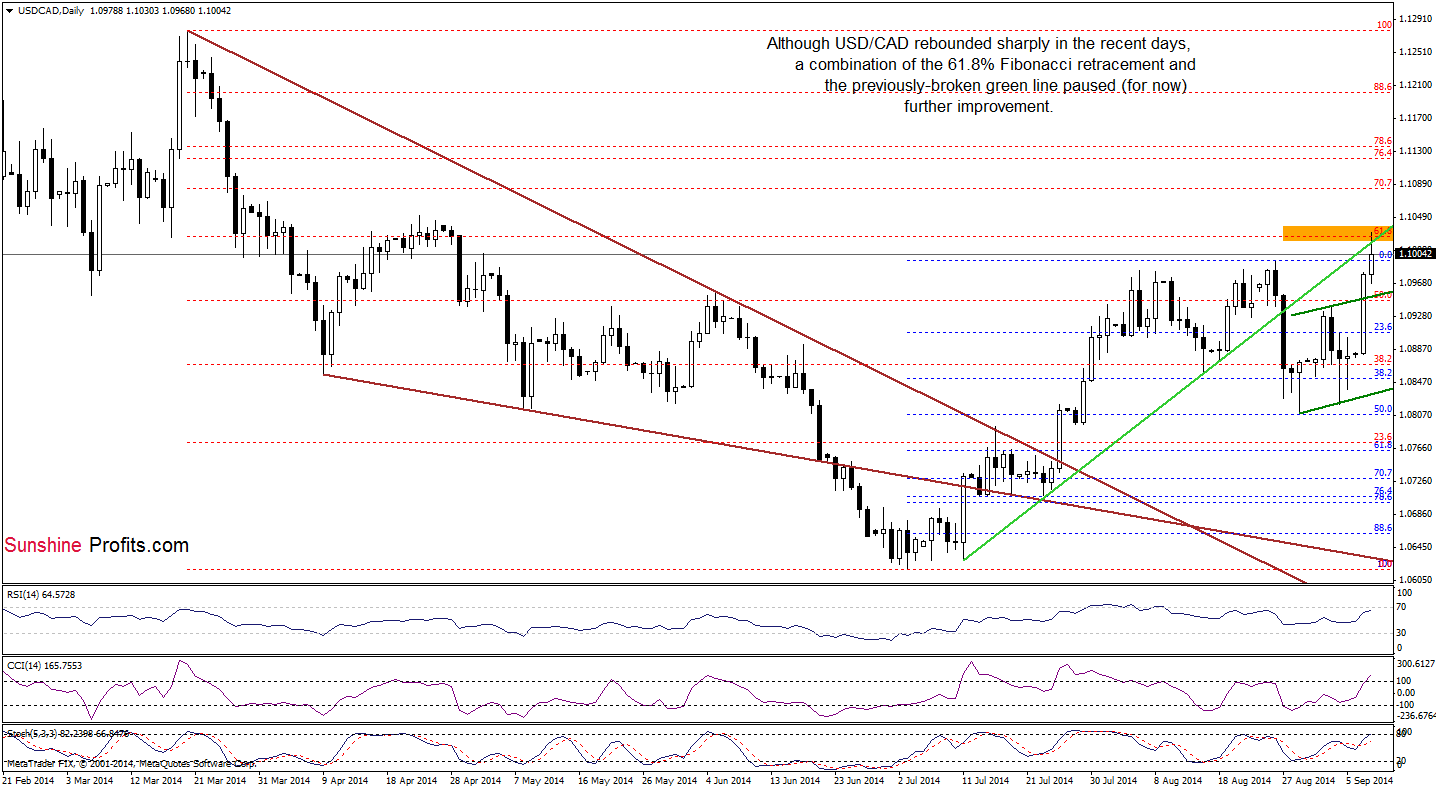Click the 1.06450 price axis label
This screenshot has height=789, width=1436.
click(1414, 546)
